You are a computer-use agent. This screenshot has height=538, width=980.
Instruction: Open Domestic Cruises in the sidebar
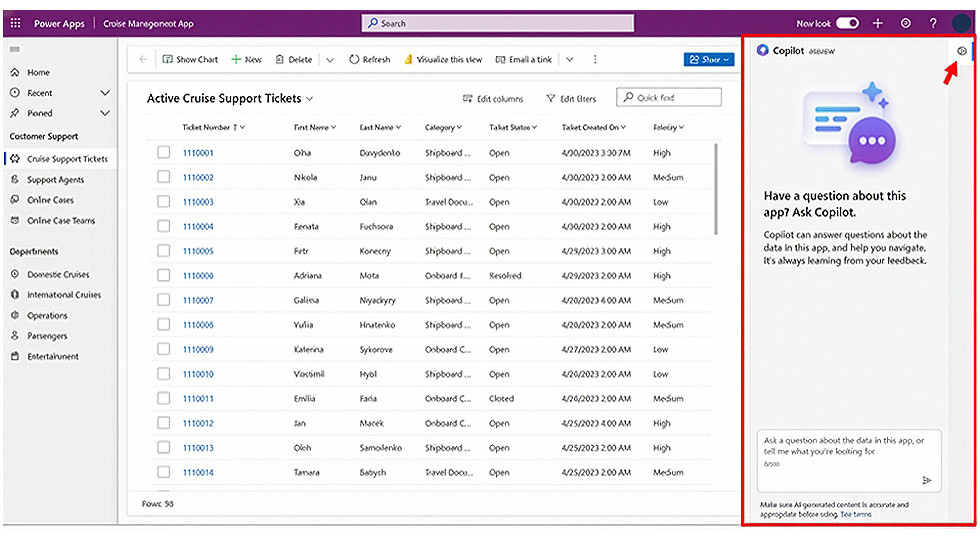tap(58, 274)
